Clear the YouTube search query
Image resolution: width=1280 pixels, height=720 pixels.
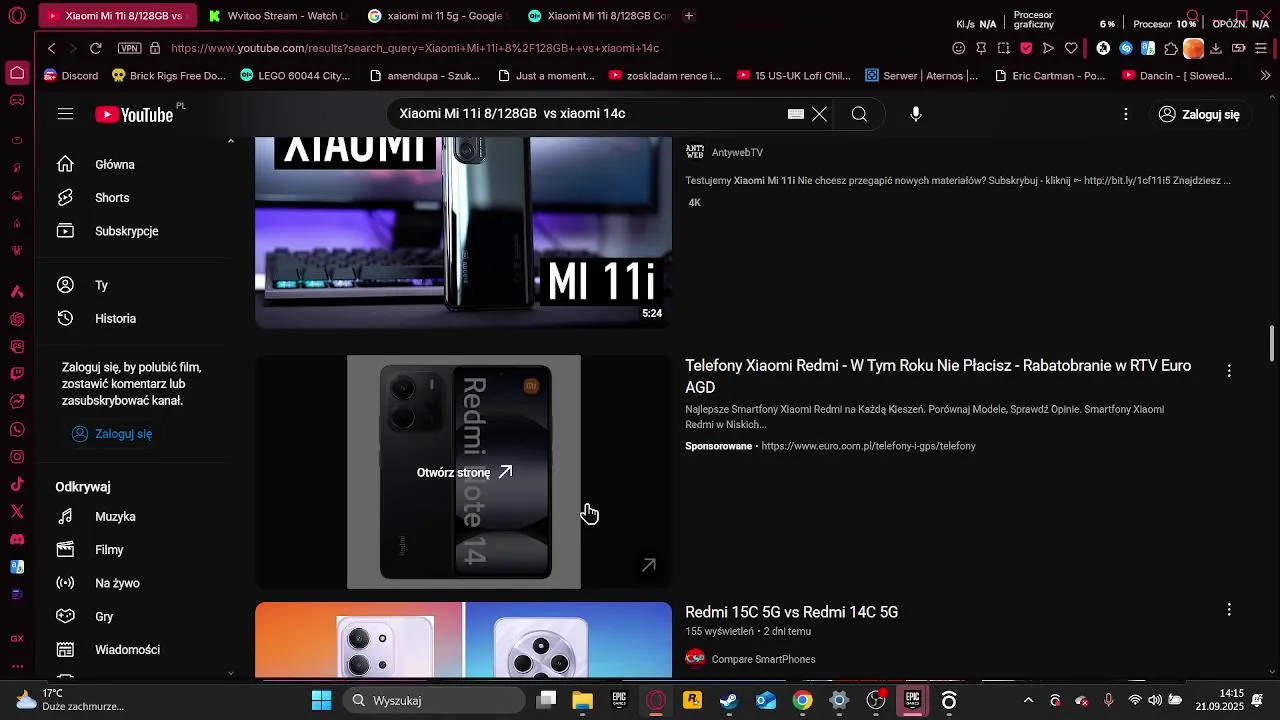[x=819, y=114]
